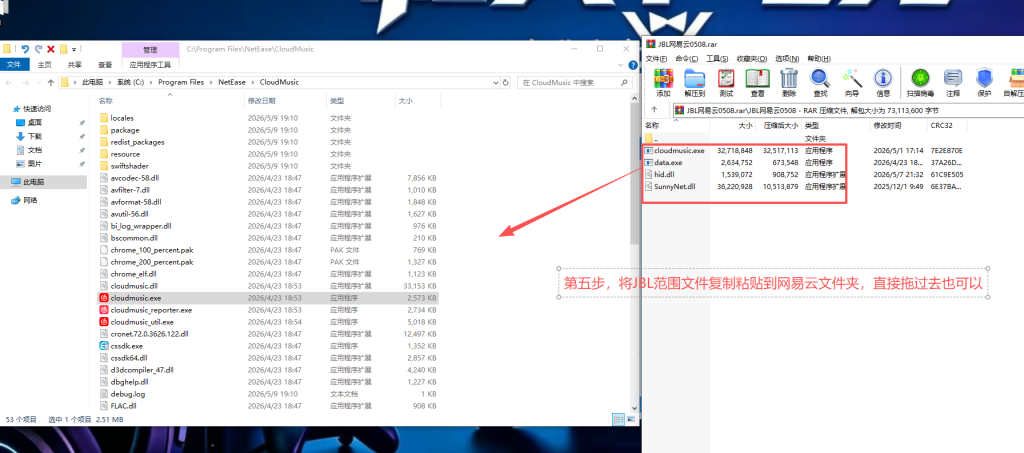Viewport: 1024px width, 453px height.
Task: Open the 帮助(H) menu in WinRAR
Action: tap(818, 59)
